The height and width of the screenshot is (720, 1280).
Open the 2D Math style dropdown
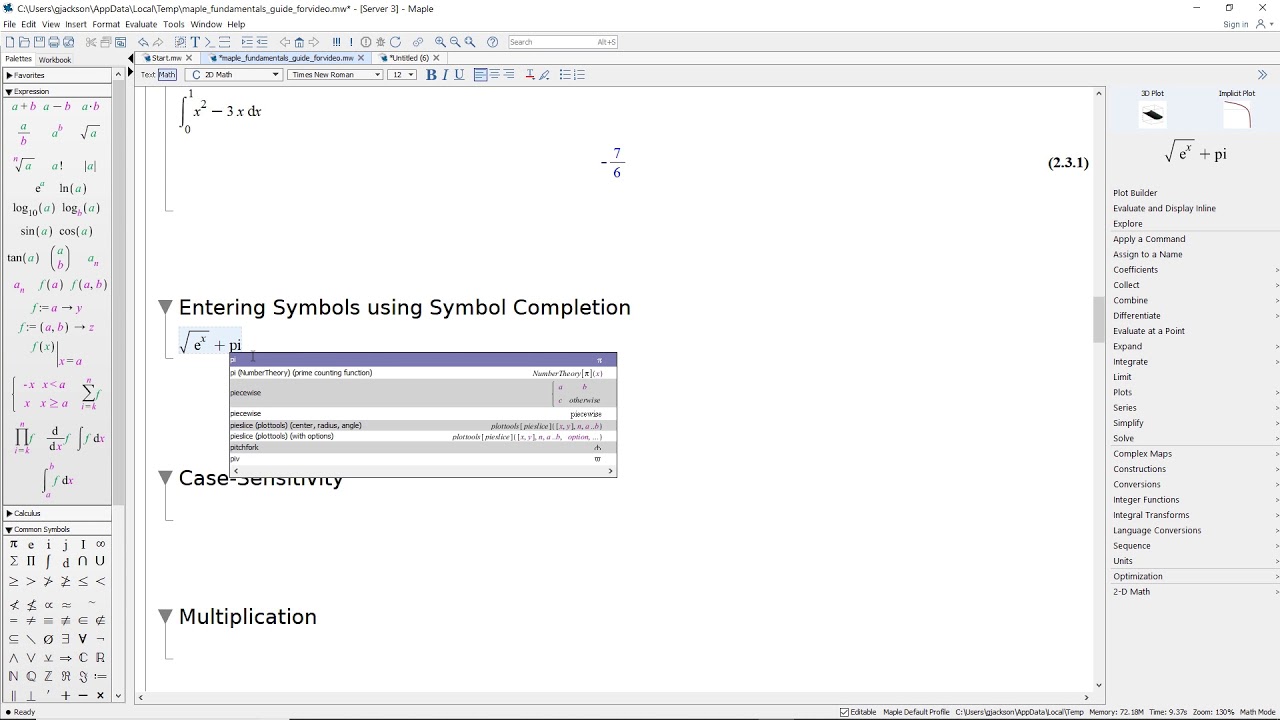pos(235,74)
